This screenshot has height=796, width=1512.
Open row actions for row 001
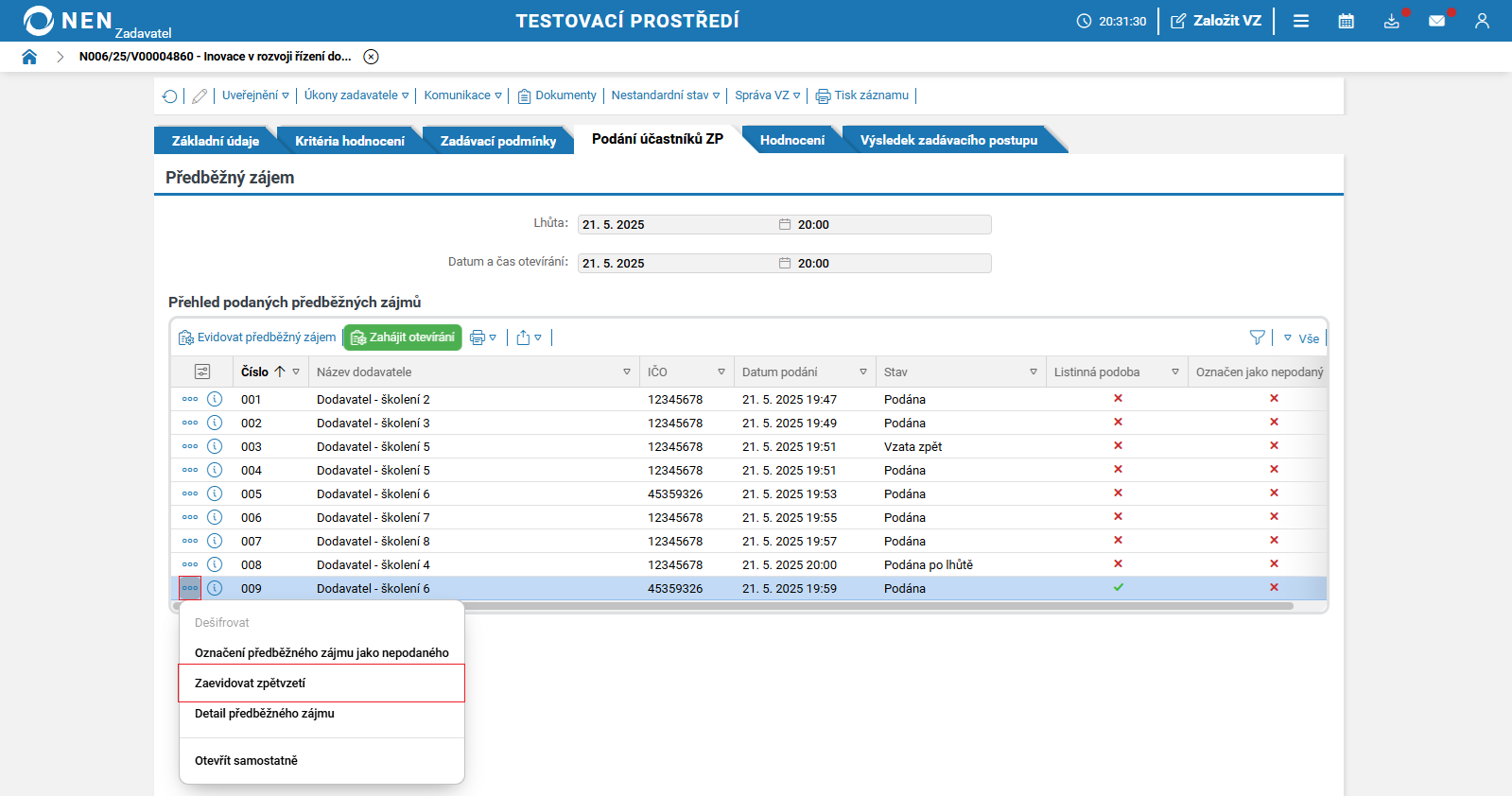click(x=190, y=399)
